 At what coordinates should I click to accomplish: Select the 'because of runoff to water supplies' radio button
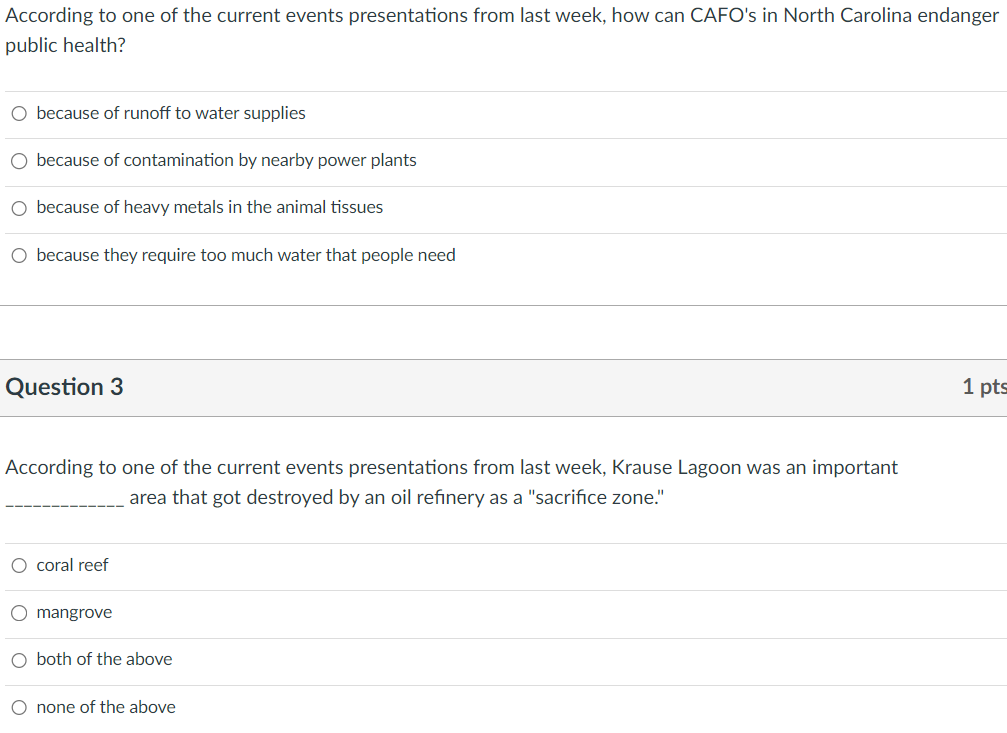[20, 114]
